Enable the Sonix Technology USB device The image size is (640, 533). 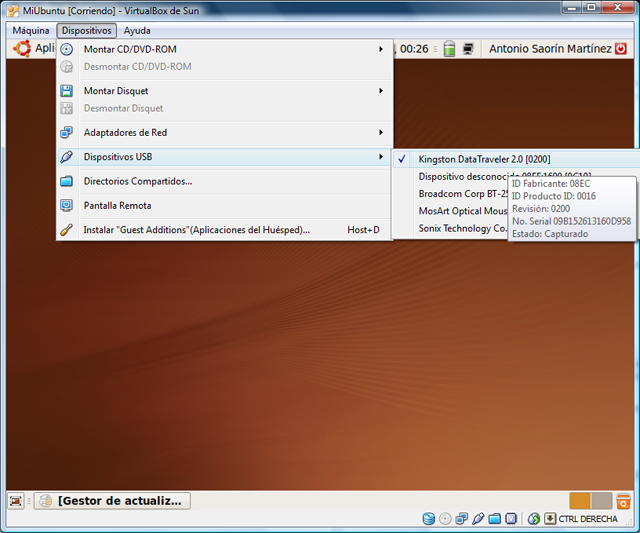pos(462,228)
